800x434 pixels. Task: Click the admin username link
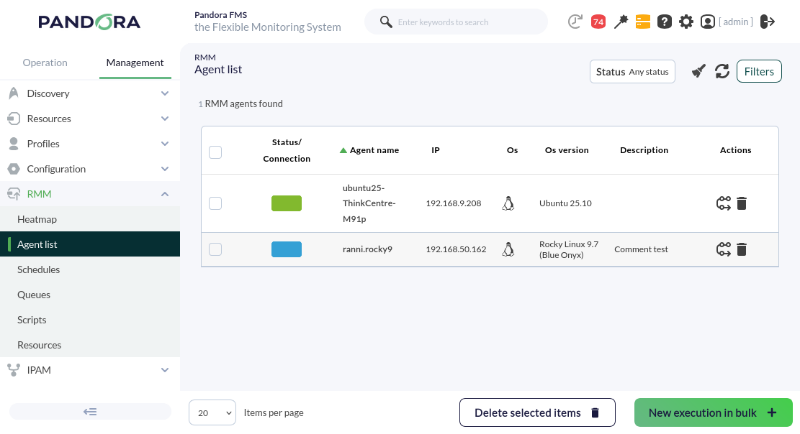point(736,22)
